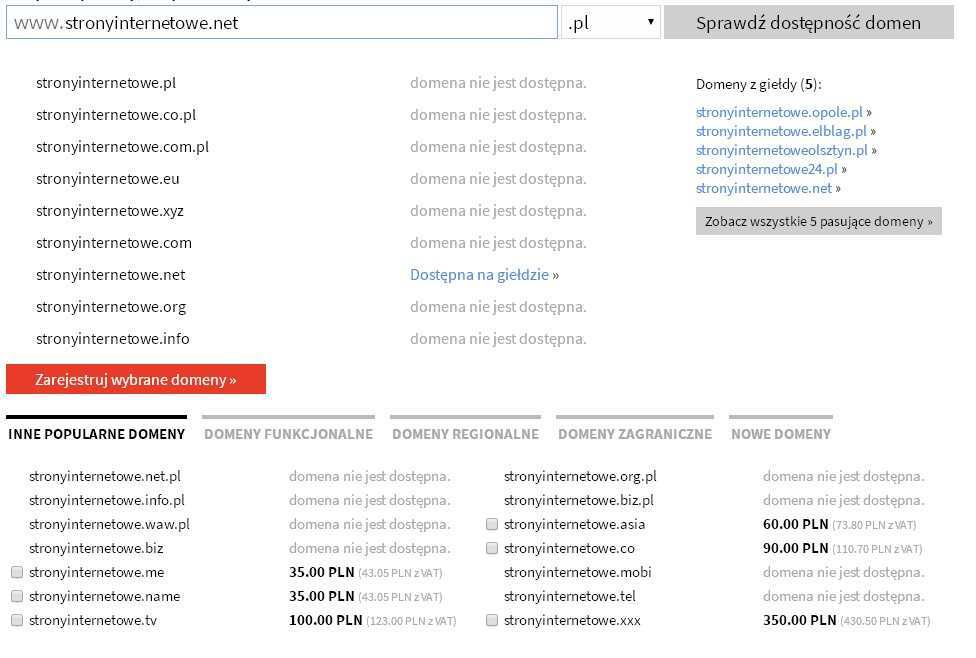Check the stronyinternetowe.me checkbox
The height and width of the screenshot is (658, 976).
17,573
